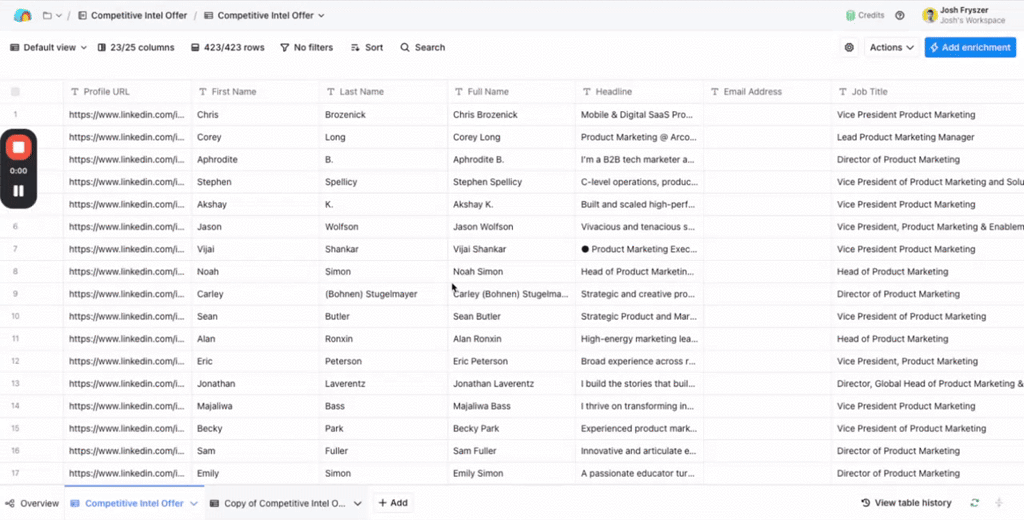Click the Credits icon in the top bar
Image resolution: width=1024 pixels, height=520 pixels.
point(851,15)
